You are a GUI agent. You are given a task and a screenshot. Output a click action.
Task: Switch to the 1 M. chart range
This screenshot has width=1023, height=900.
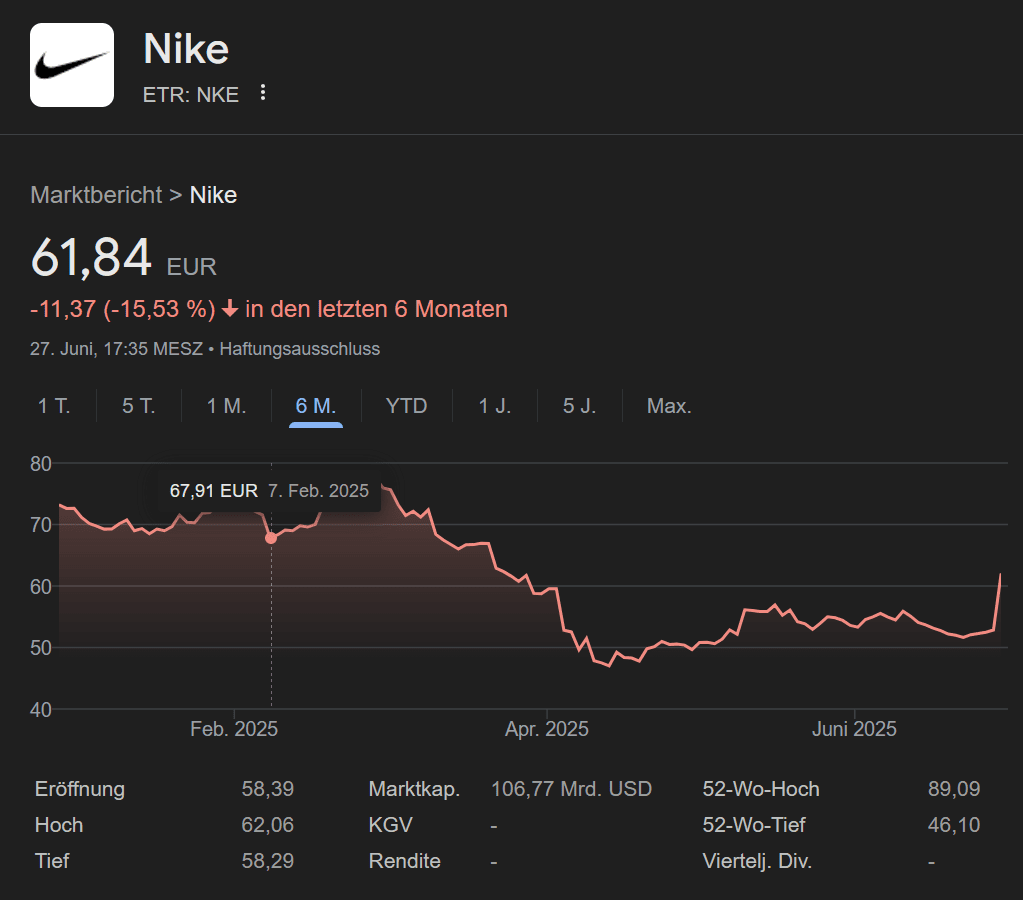pos(226,406)
